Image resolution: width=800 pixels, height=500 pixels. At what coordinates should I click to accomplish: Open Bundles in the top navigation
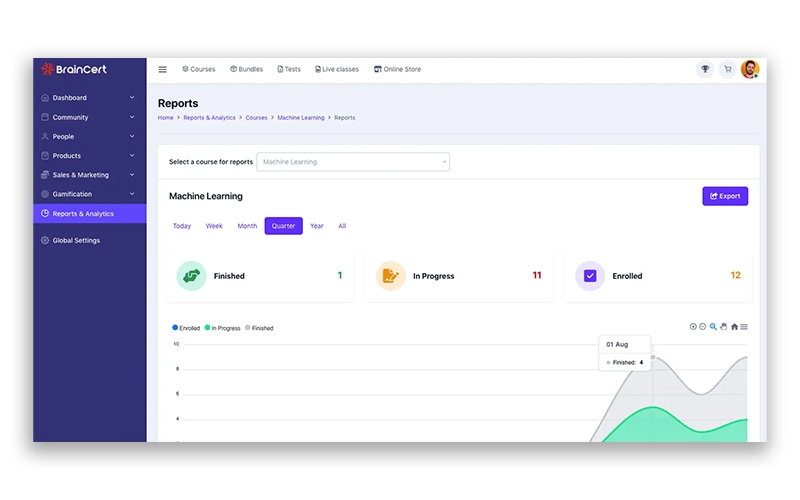coord(246,69)
